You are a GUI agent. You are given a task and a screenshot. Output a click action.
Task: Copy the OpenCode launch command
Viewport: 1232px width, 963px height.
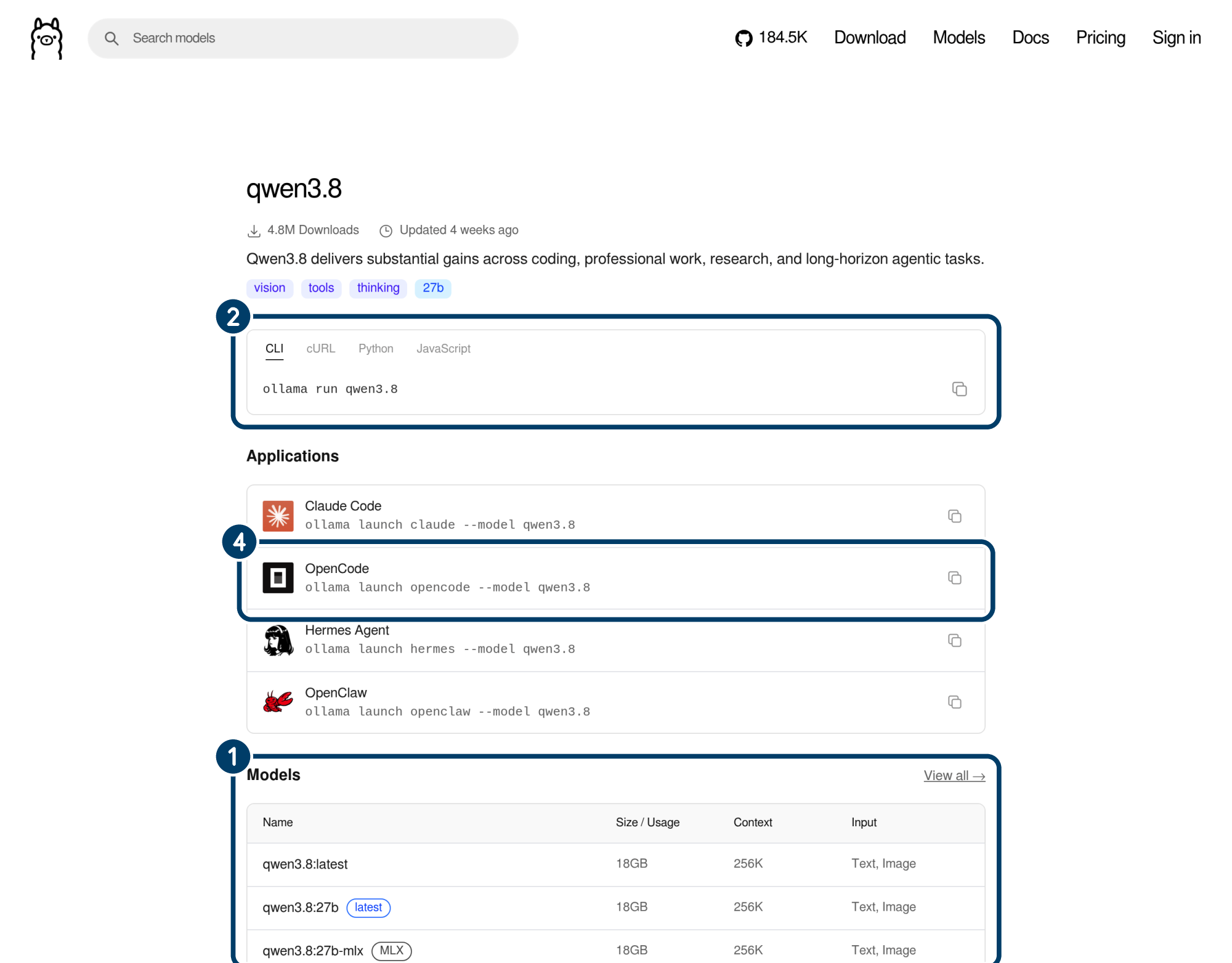[955, 577]
